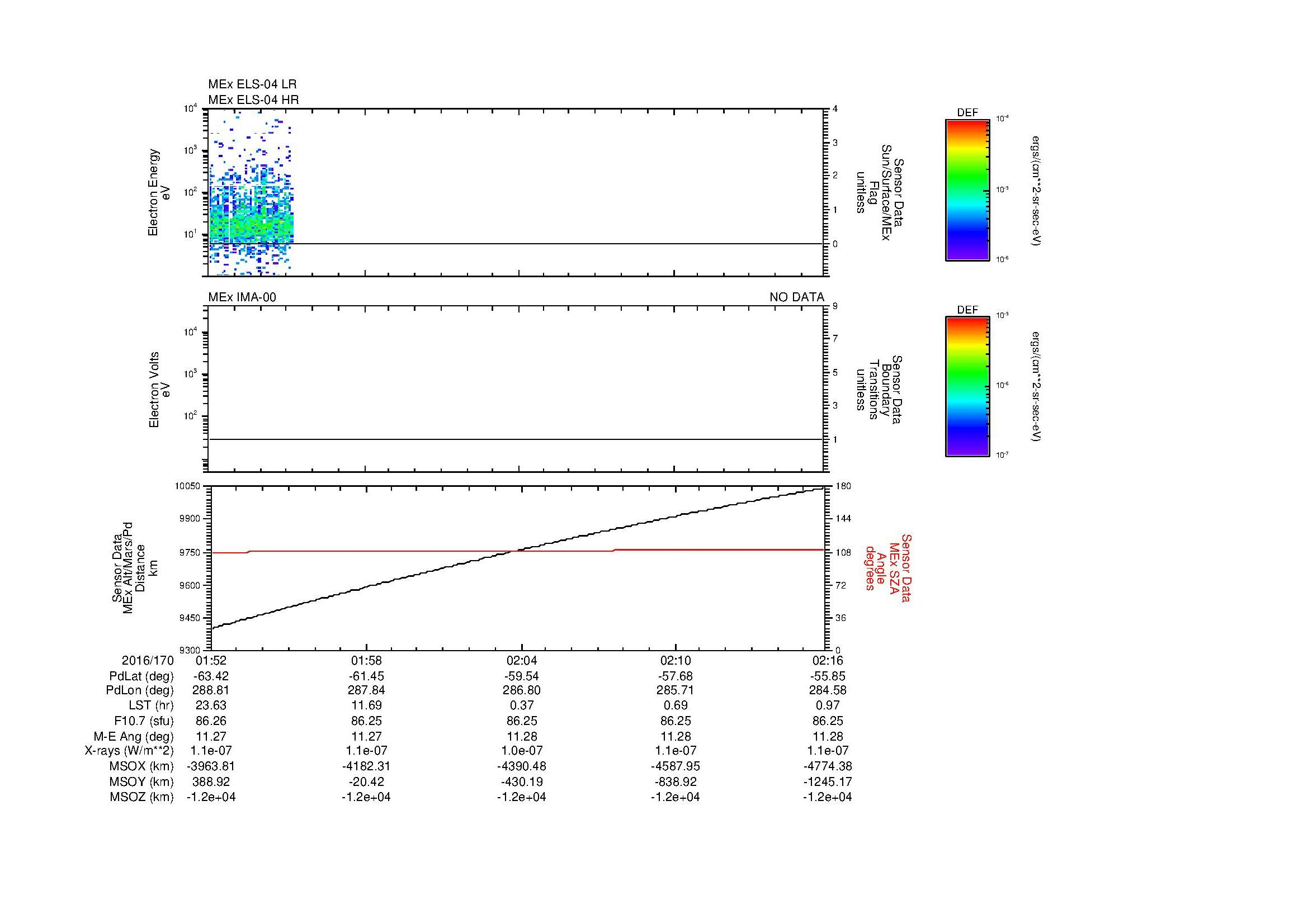Click the boundary axis tick '9'
The image size is (1308, 924).
835,306
